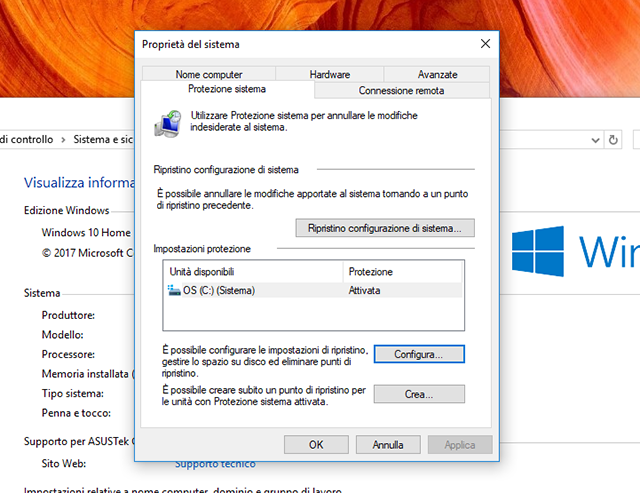Image resolution: width=640 pixels, height=493 pixels.
Task: Click the 'Produttore:' label in System window
Action: point(68,315)
